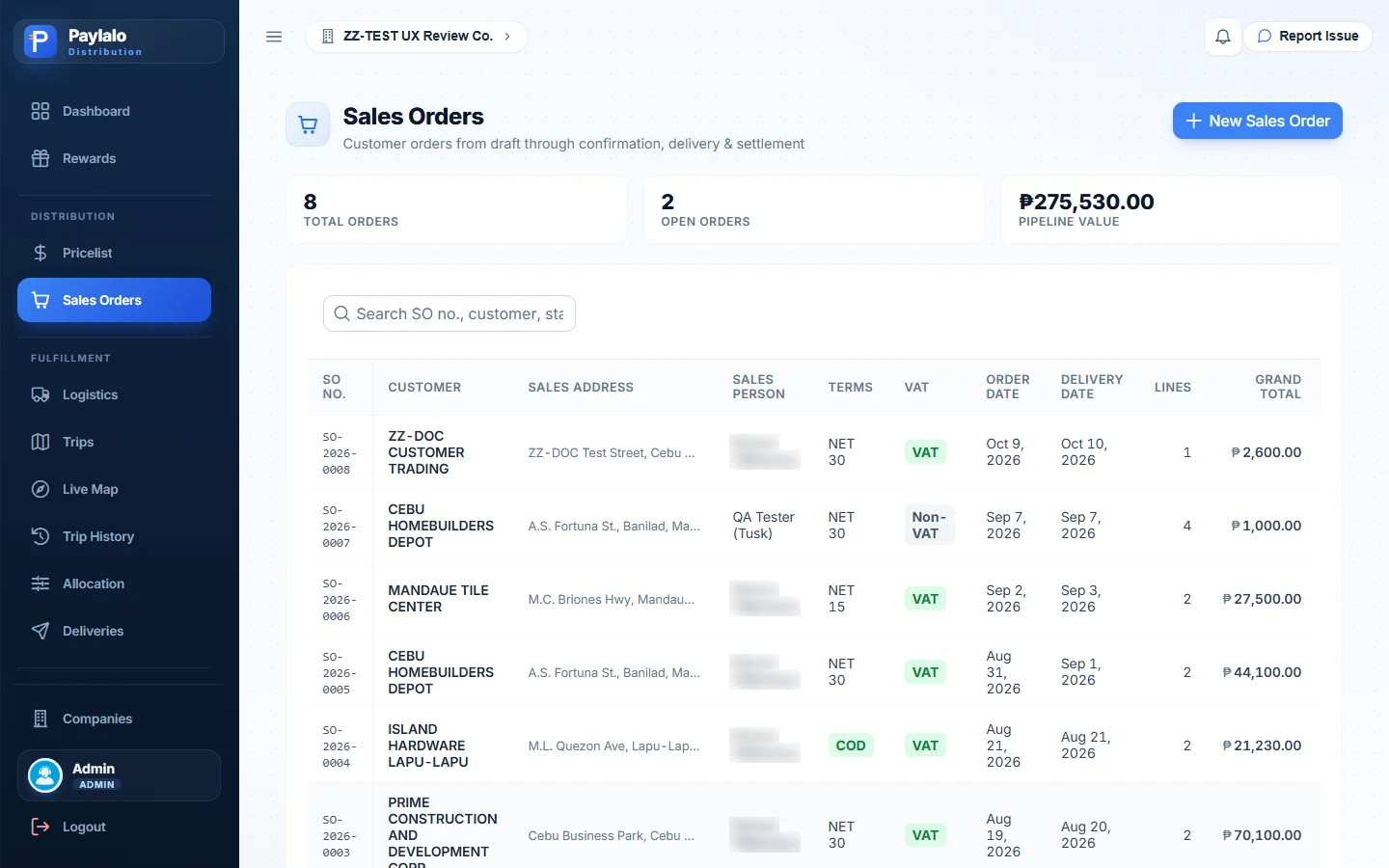
Task: Click the Companies building icon
Action: point(41,719)
